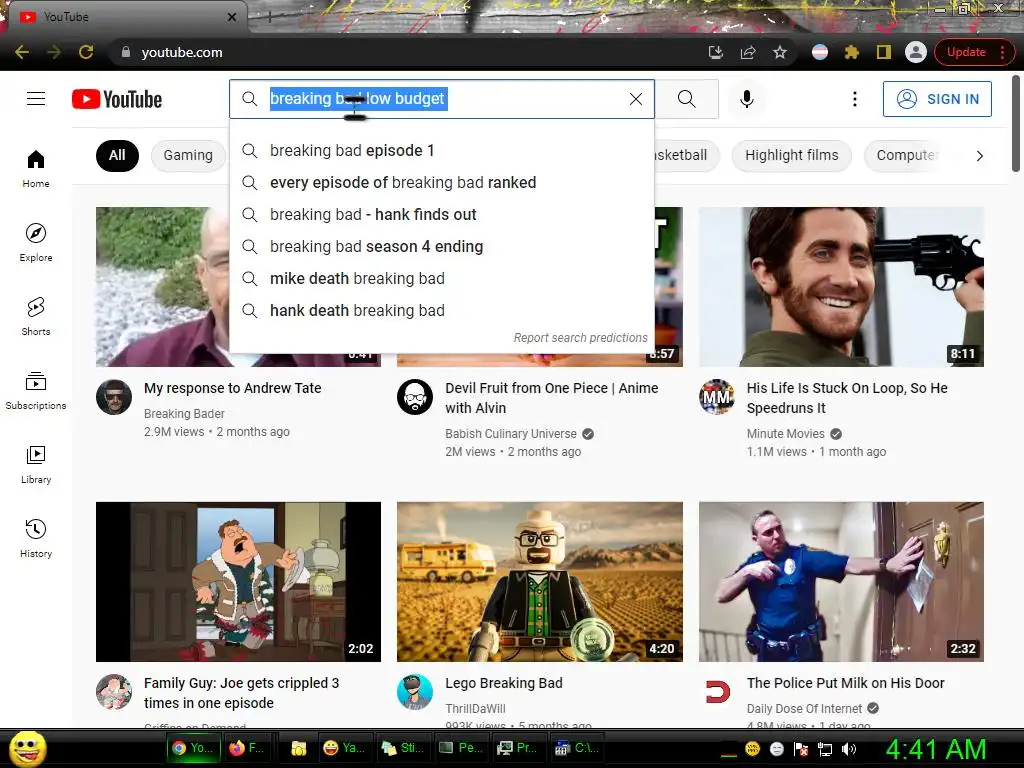Open 'Devil Fruit from One Piece' video title
1024x768 pixels.
pyautogui.click(x=551, y=398)
